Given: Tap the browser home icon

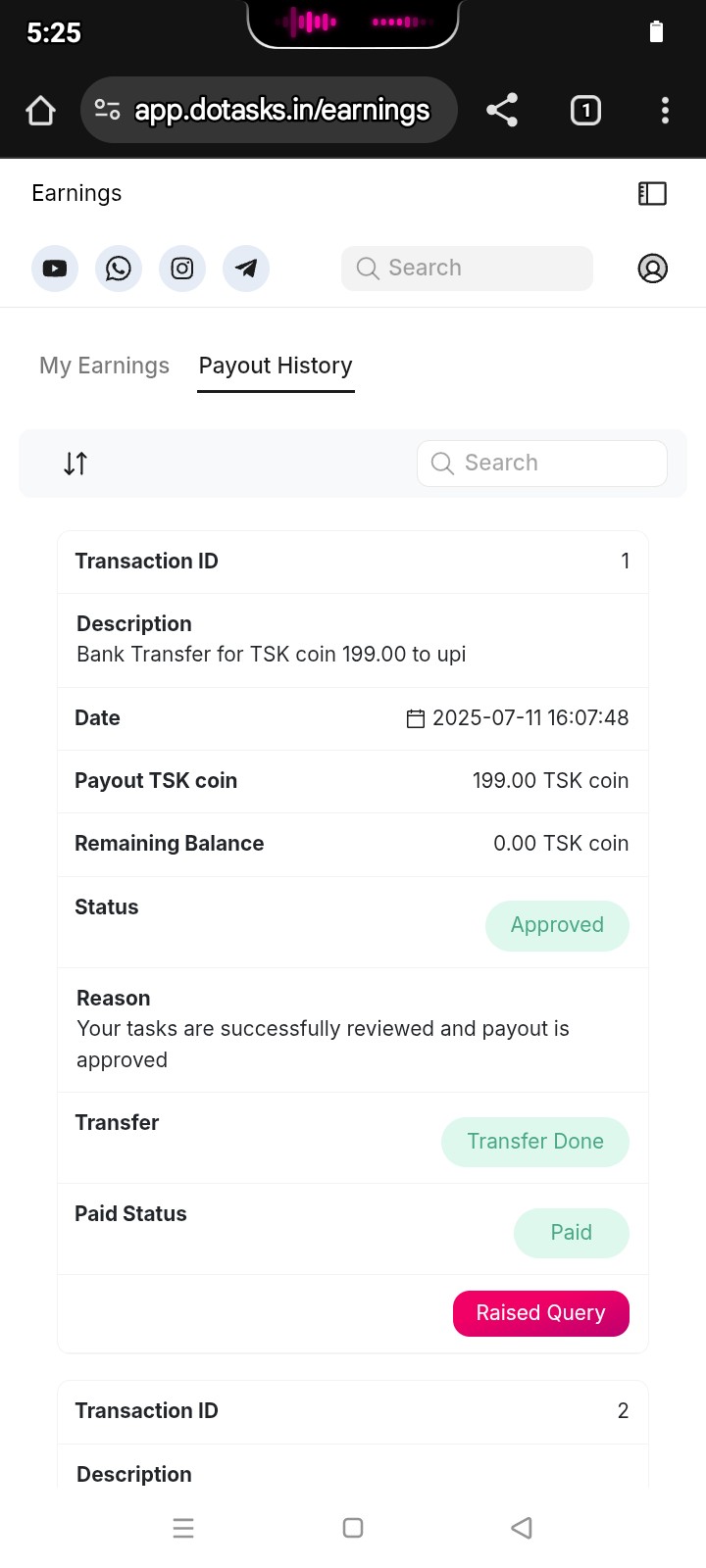Looking at the screenshot, I should (x=40, y=111).
